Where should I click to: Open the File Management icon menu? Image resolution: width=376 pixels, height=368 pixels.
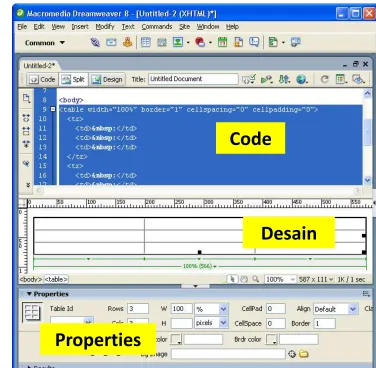284,79
